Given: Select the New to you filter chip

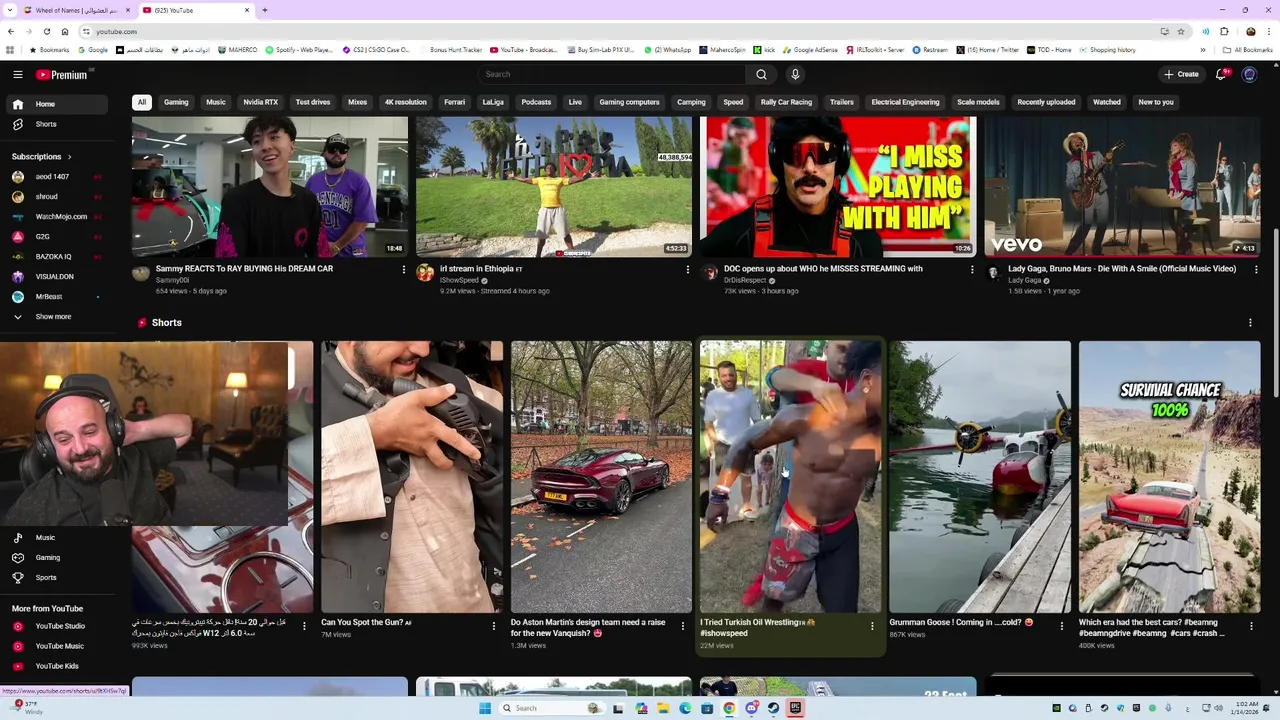Looking at the screenshot, I should [1156, 102].
